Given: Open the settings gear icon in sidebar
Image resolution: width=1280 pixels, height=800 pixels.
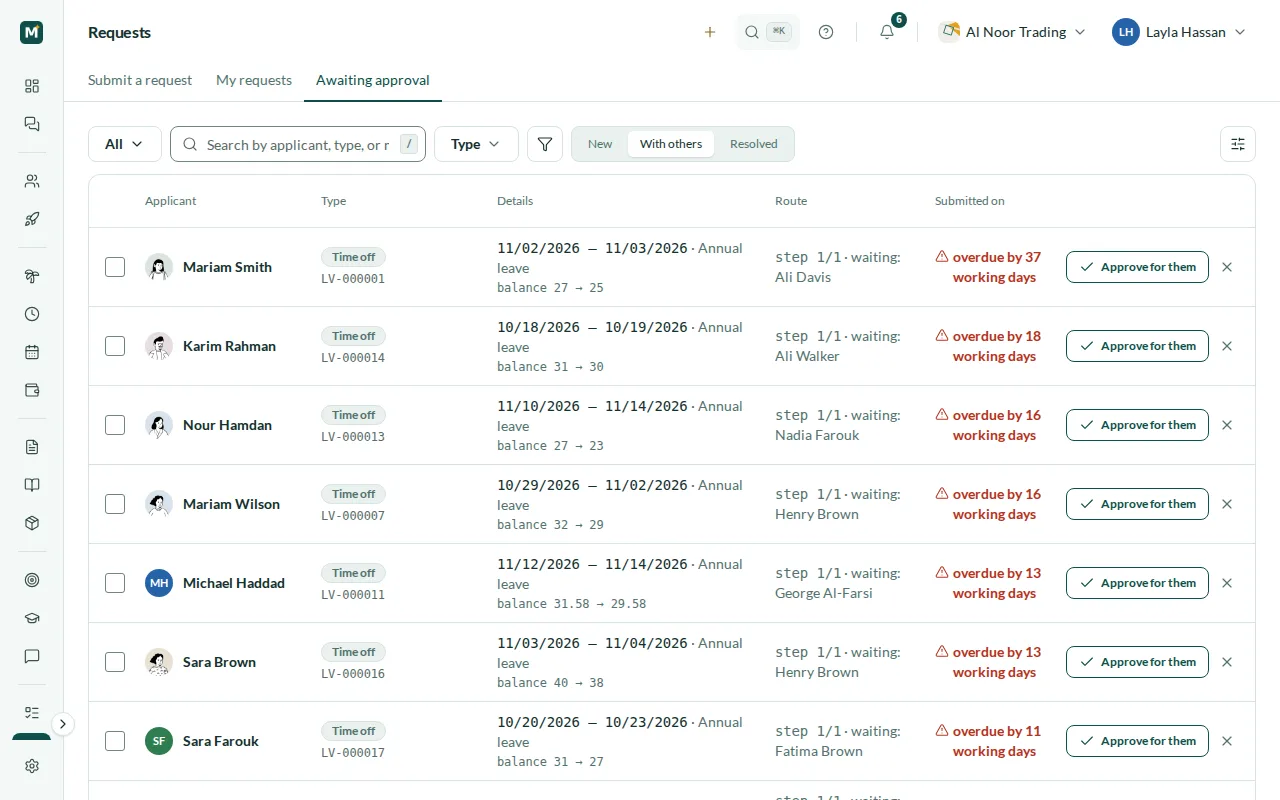Looking at the screenshot, I should [32, 766].
